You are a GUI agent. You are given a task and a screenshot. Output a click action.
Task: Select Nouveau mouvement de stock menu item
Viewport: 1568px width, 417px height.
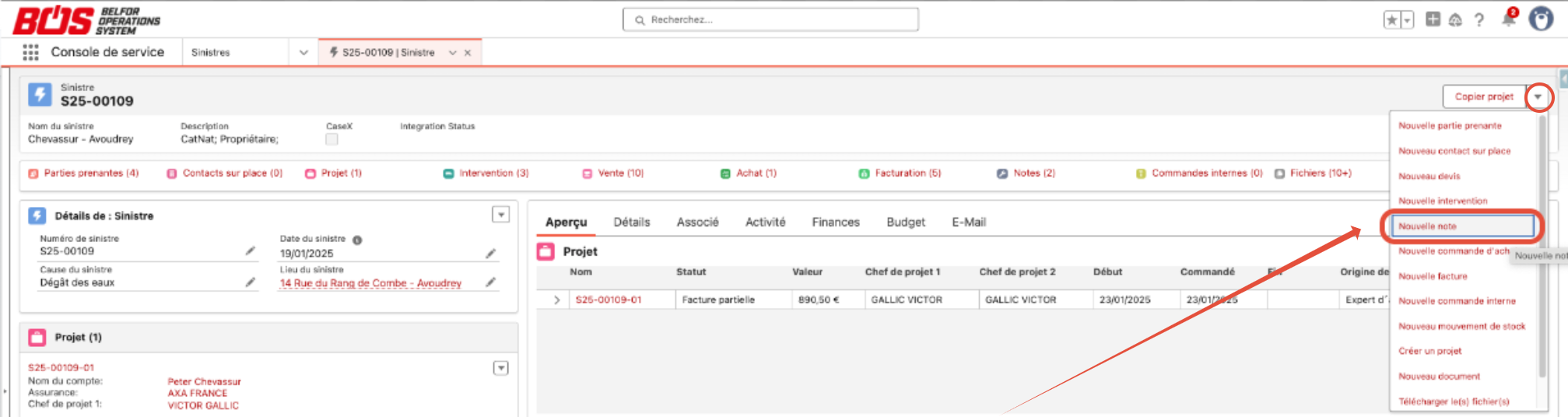[x=1461, y=327]
